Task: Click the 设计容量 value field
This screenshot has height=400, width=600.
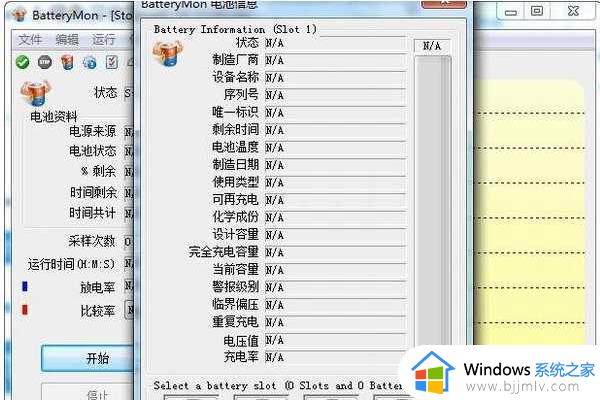Action: point(335,235)
